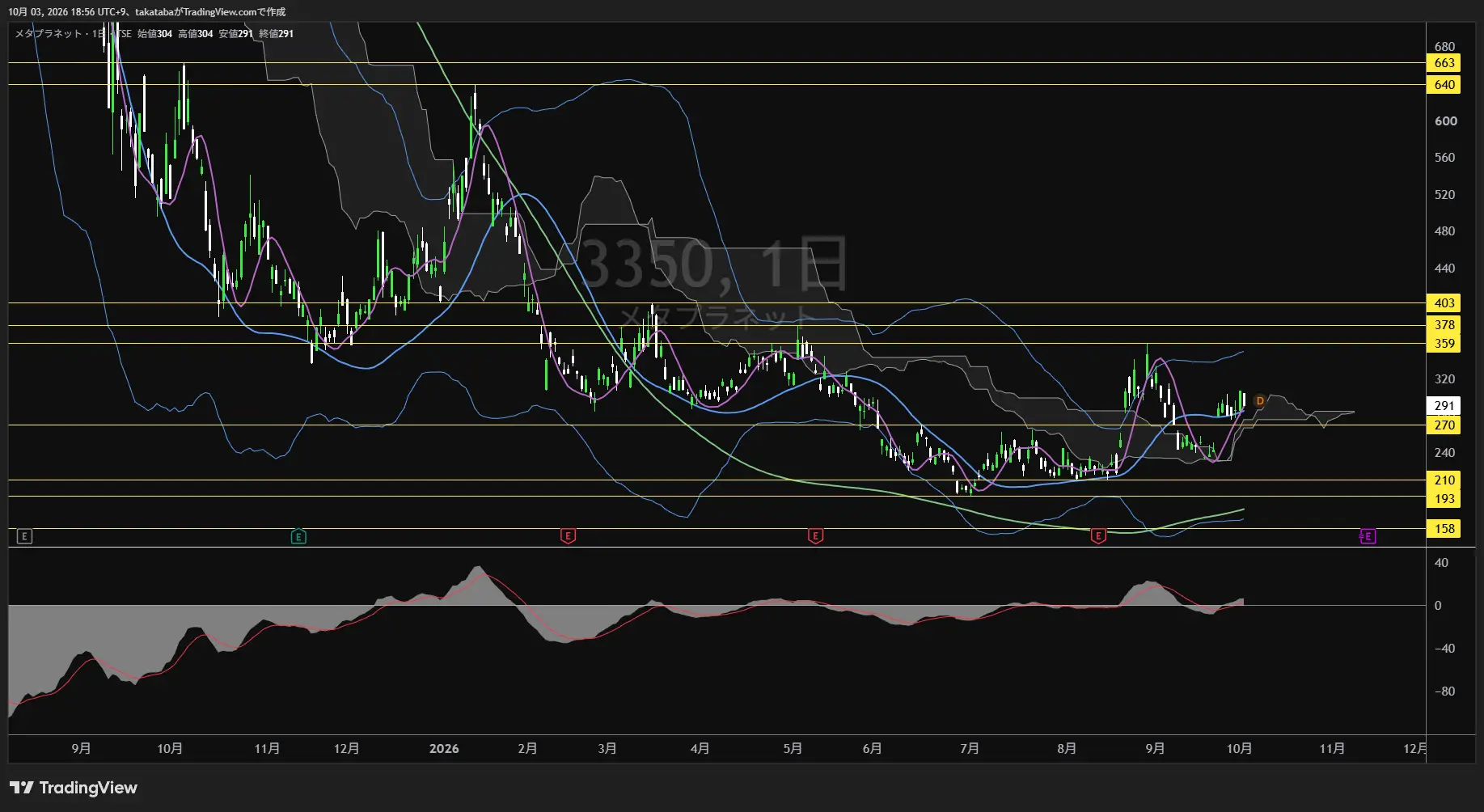The height and width of the screenshot is (812, 1484).
Task: Click the 378 yellow price level label
Action: (1444, 325)
